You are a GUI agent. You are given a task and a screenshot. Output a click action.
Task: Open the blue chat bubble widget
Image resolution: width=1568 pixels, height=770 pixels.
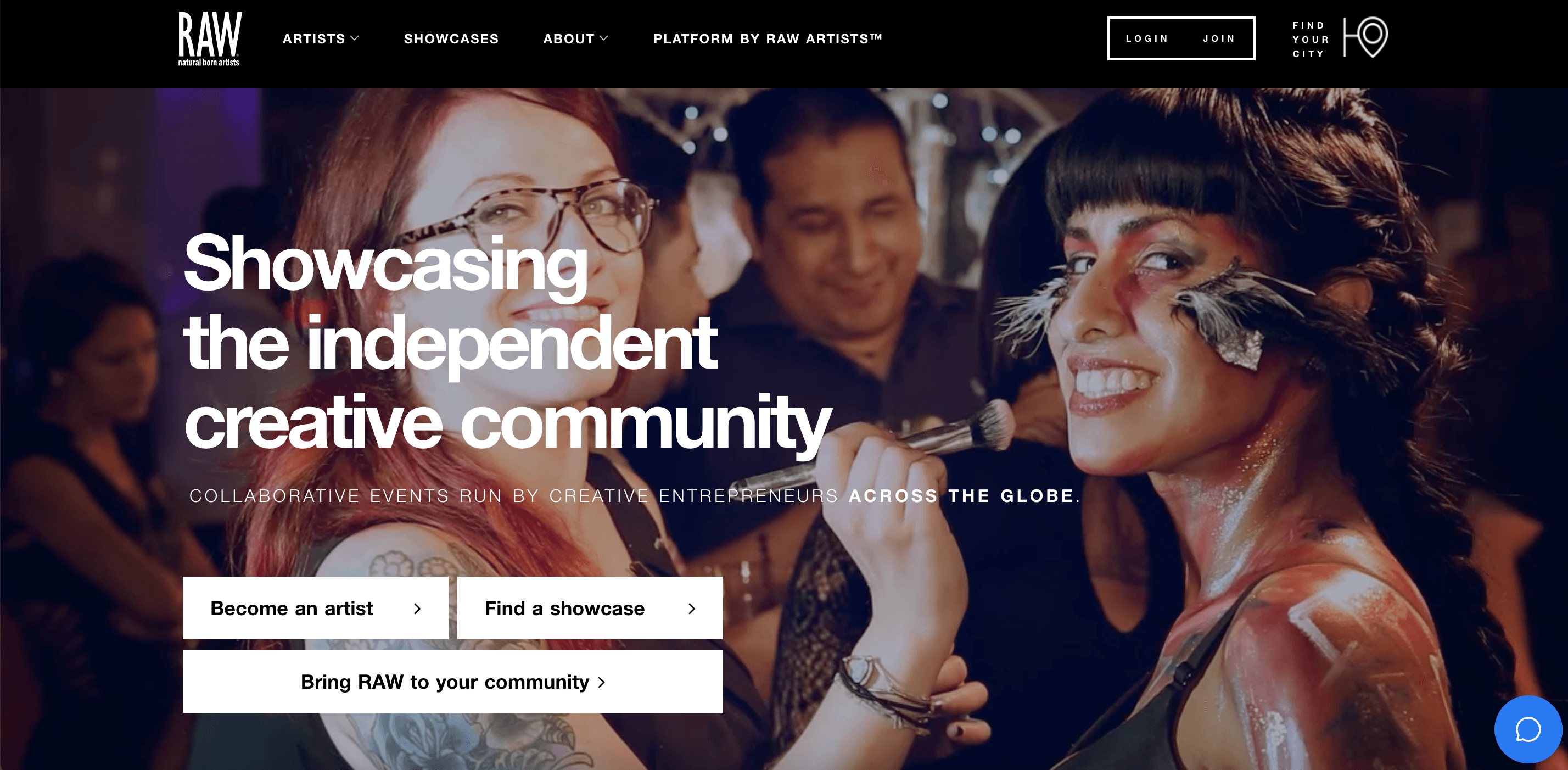coord(1528,729)
